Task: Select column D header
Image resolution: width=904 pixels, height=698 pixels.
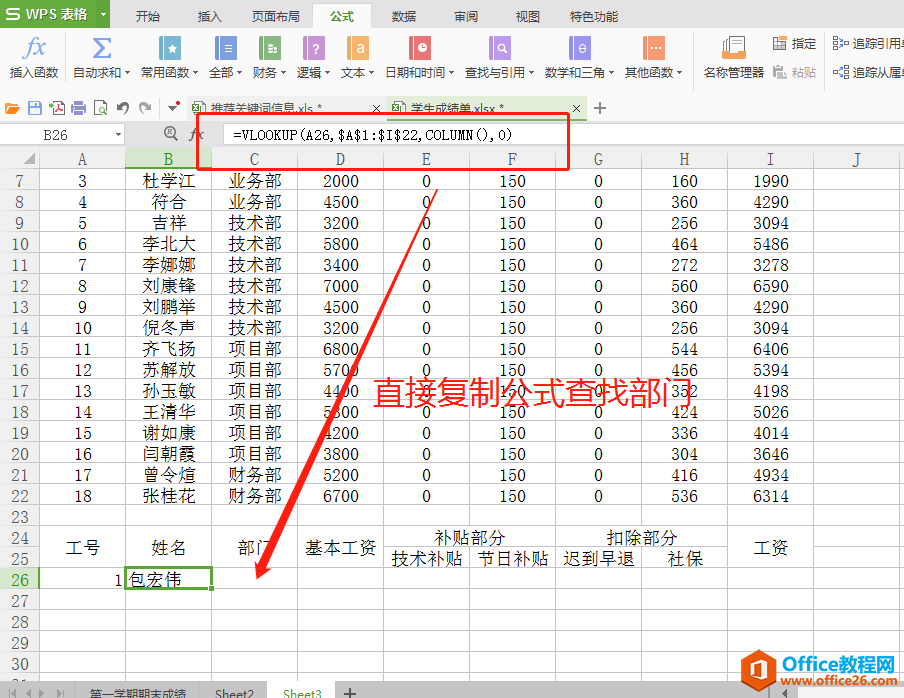Action: click(x=341, y=159)
